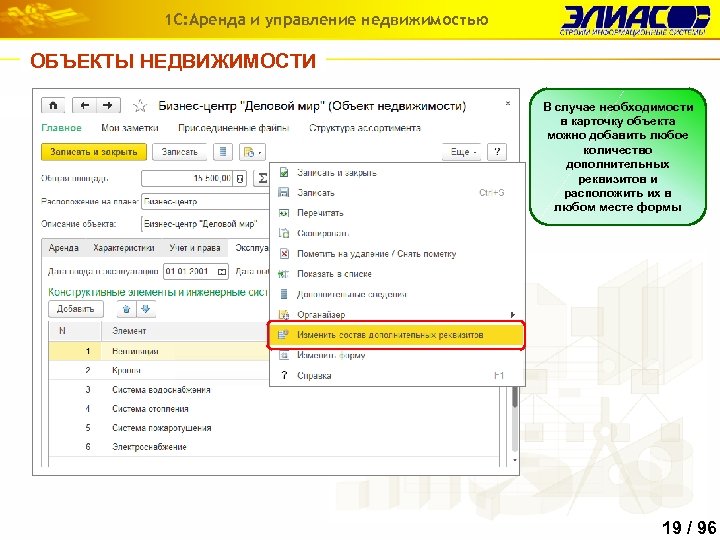Image resolution: width=720 pixels, height=540 pixels.
Task: Click the sigma sum button
Action: pos(261,179)
